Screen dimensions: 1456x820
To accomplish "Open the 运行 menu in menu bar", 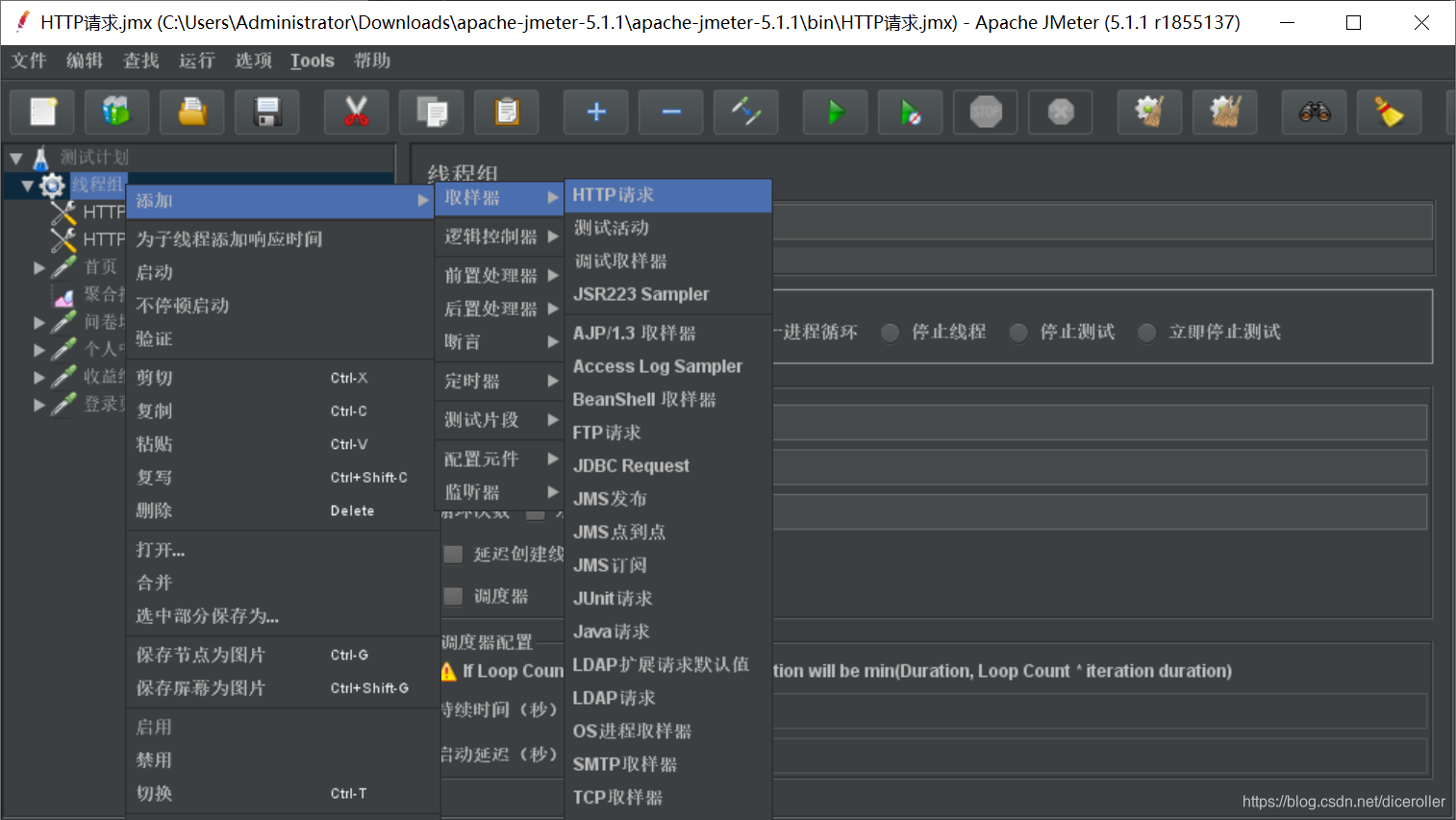I will (197, 61).
